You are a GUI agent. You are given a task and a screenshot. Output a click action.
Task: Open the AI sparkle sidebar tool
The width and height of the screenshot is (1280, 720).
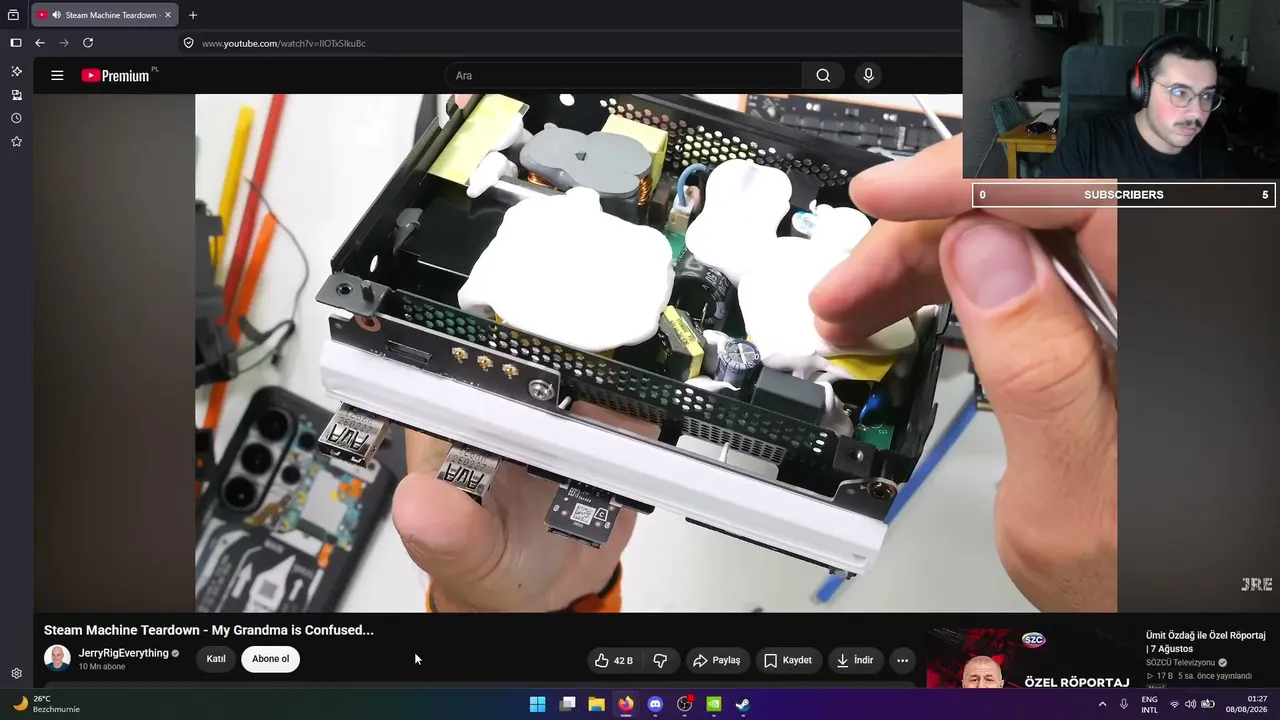coord(16,71)
